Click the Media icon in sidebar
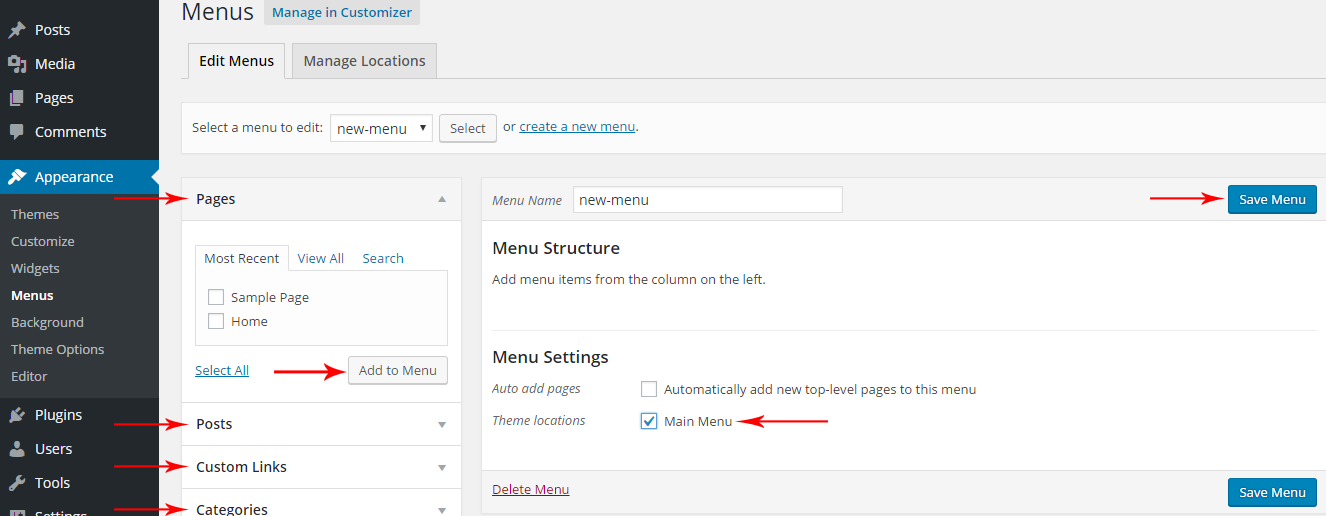This screenshot has width=1326, height=516. coord(17,64)
